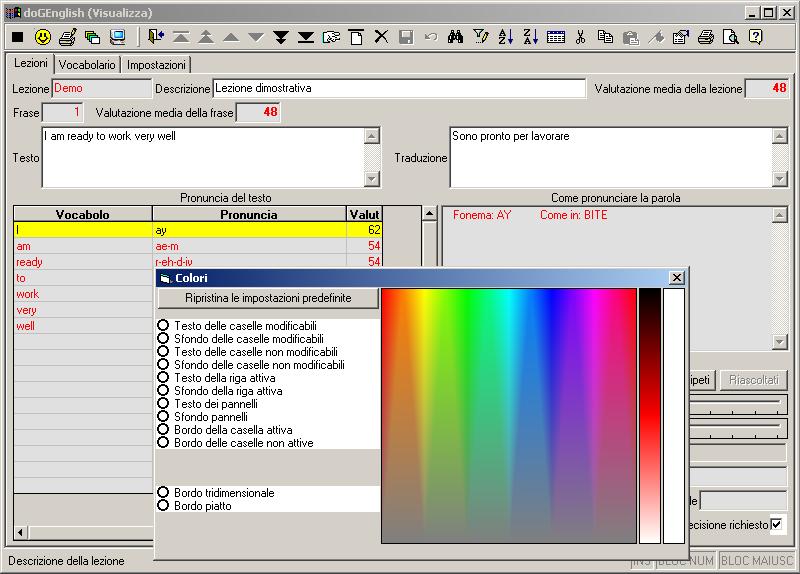Toggle the 'ecisione richiesto' checkbox

tap(777, 524)
